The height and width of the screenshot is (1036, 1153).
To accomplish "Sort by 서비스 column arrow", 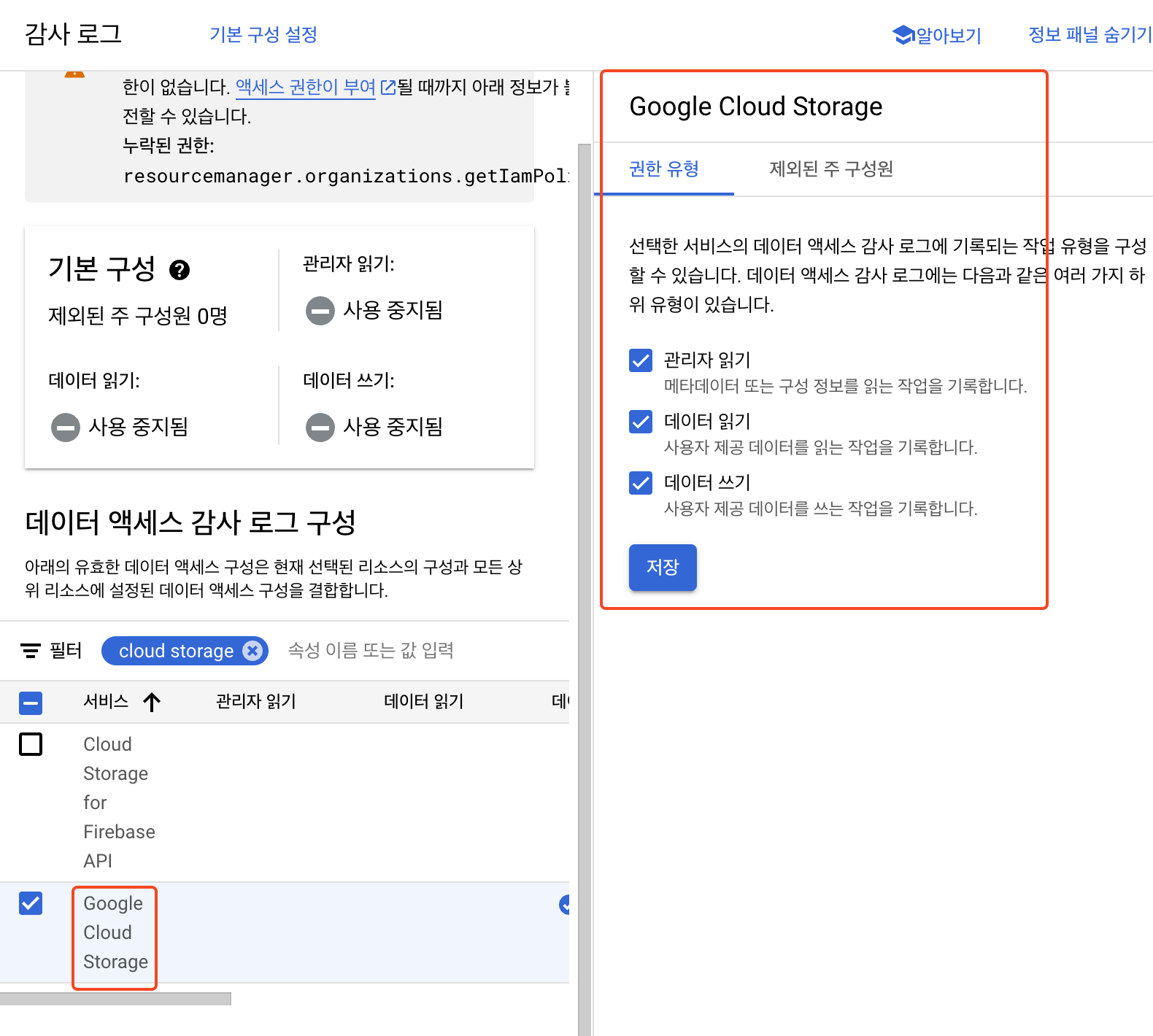I will [x=152, y=703].
